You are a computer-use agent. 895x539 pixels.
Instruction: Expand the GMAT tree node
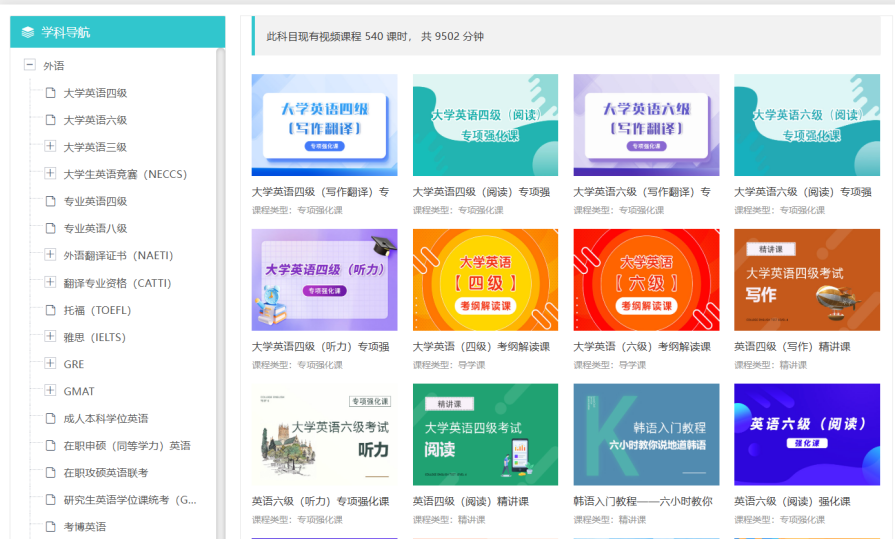tap(50, 390)
